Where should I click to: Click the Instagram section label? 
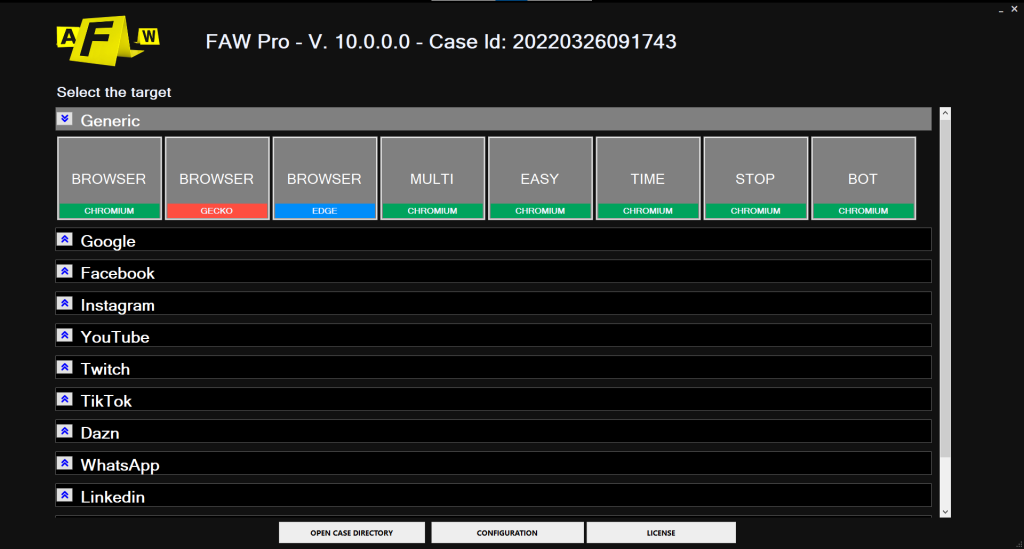[x=118, y=306]
